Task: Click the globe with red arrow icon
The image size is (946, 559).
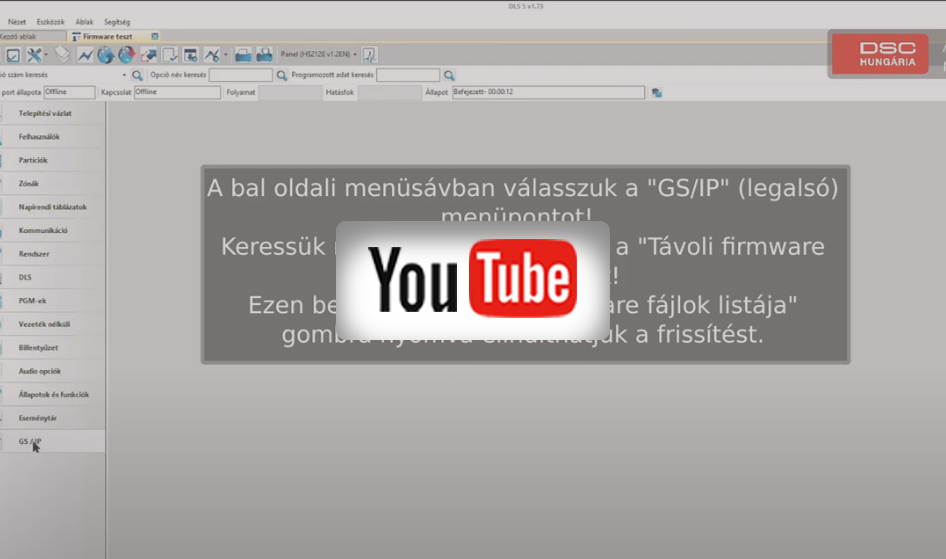Action: 126,55
